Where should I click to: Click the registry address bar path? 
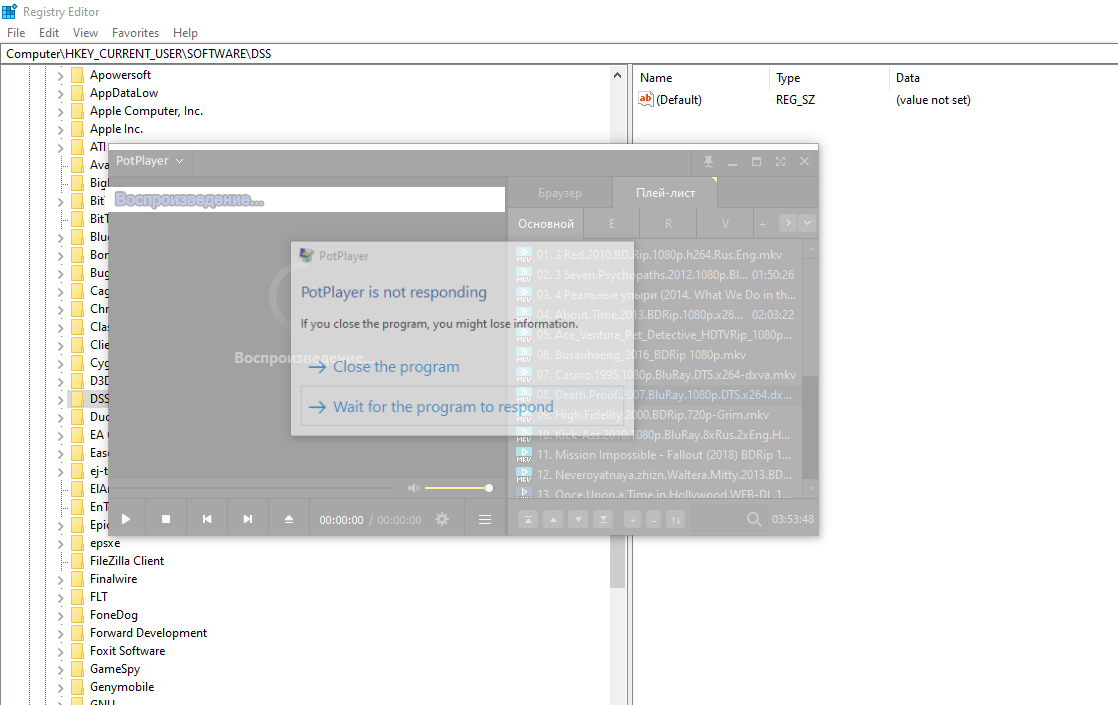click(x=139, y=53)
